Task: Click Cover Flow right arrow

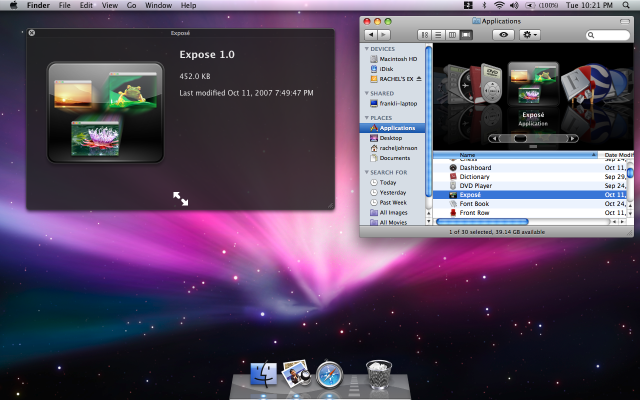Action: pos(573,139)
